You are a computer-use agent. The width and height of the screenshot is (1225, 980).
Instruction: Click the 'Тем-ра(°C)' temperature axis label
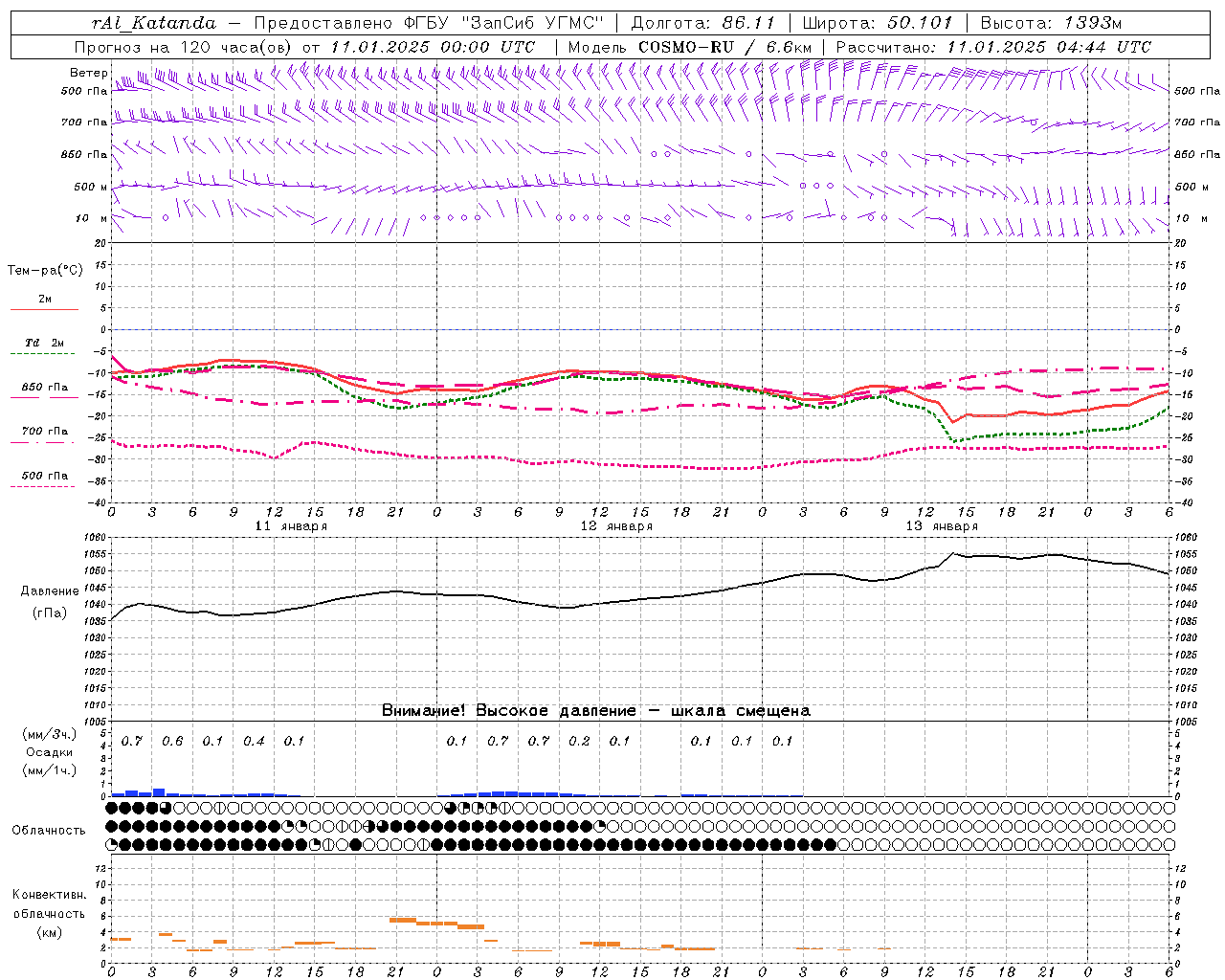pos(45,271)
